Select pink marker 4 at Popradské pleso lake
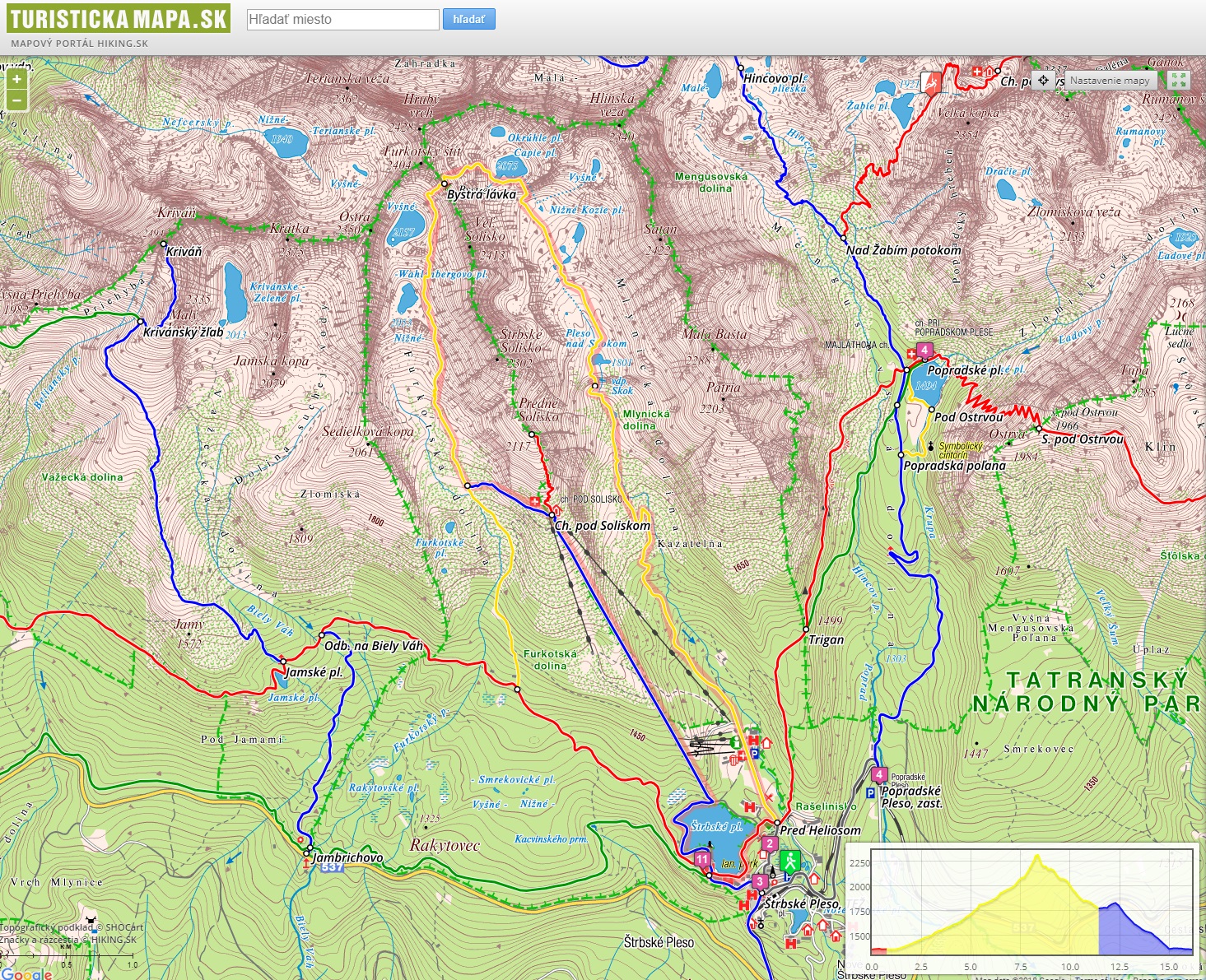Image resolution: width=1206 pixels, height=980 pixels. [924, 351]
